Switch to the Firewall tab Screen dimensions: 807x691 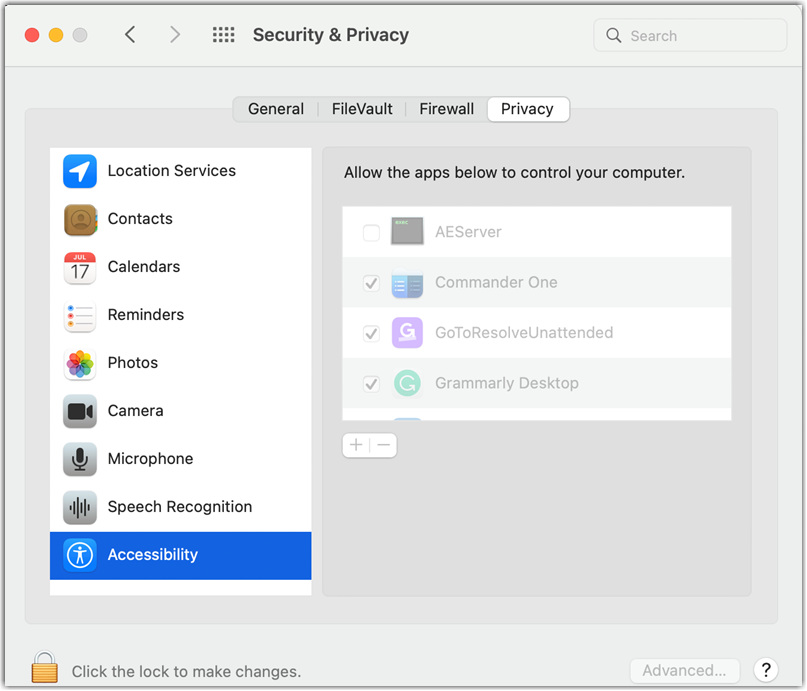pyautogui.click(x=446, y=109)
